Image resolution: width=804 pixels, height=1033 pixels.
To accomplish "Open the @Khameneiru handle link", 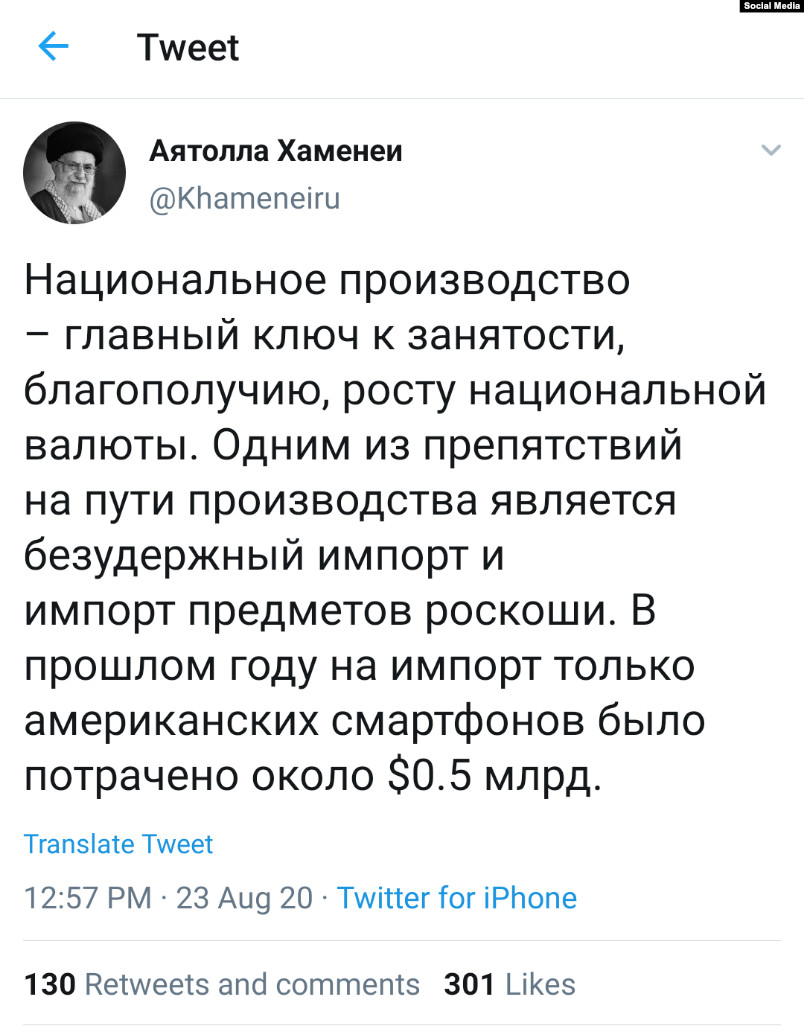I will coord(244,198).
